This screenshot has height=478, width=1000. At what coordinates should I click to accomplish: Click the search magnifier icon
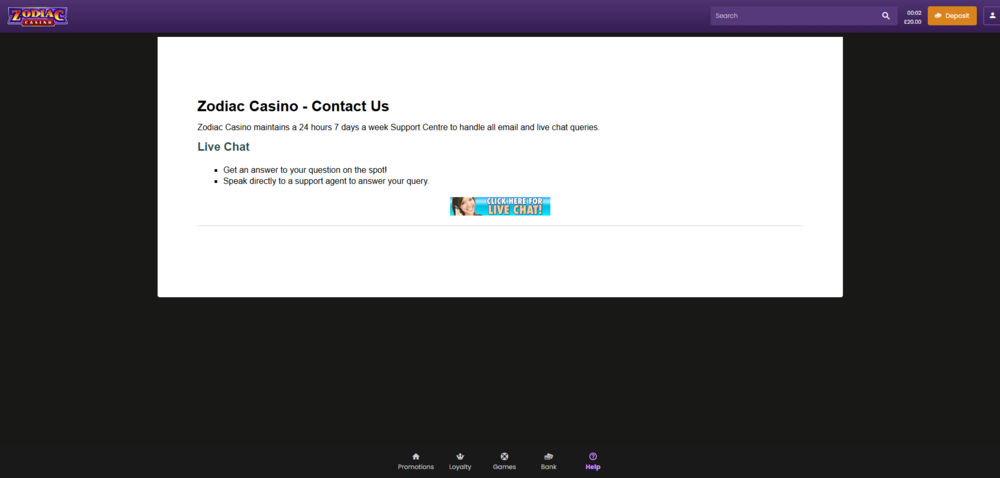886,16
